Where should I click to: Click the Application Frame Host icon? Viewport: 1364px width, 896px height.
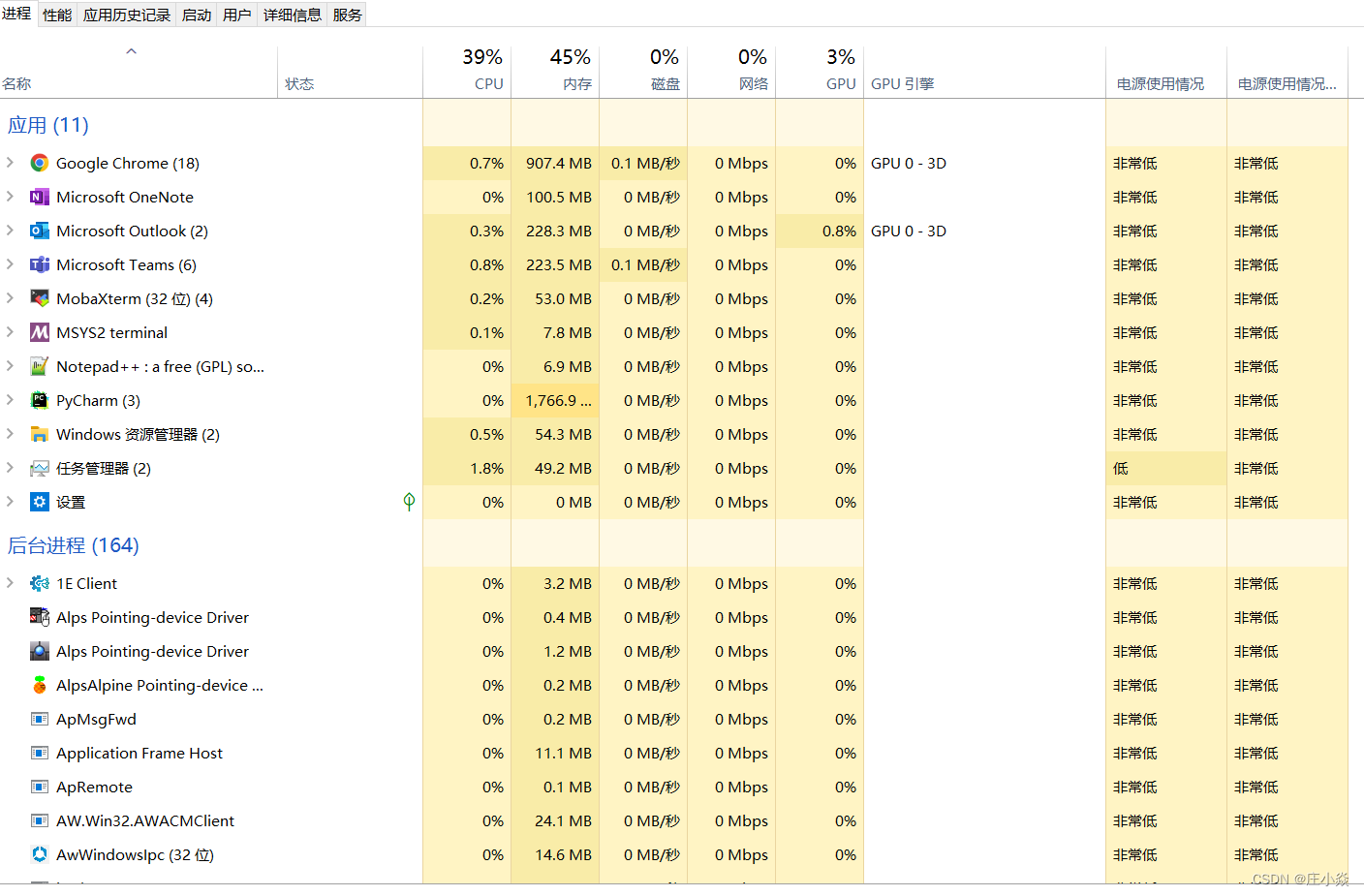(39, 753)
